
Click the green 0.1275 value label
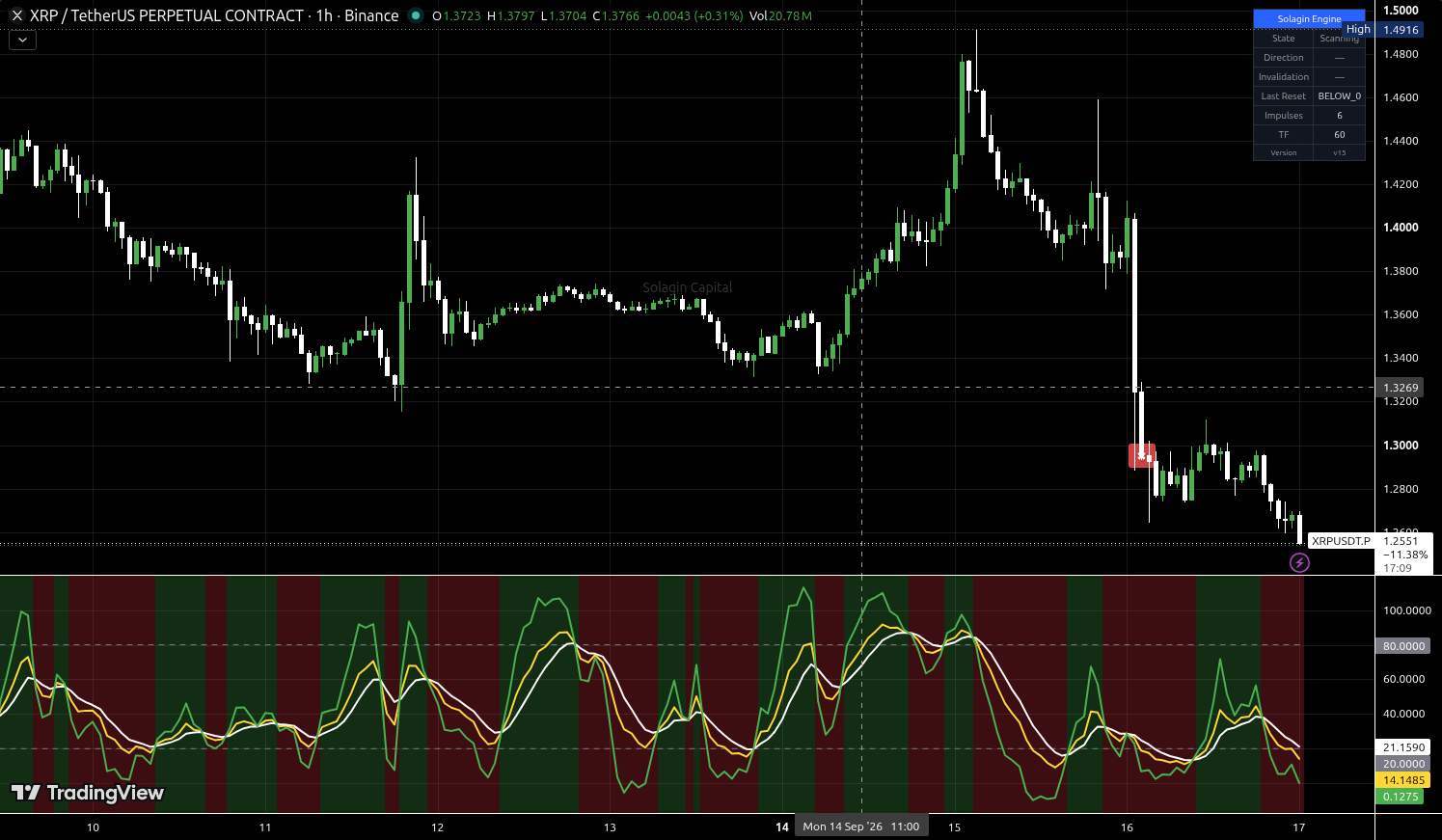click(x=1401, y=797)
